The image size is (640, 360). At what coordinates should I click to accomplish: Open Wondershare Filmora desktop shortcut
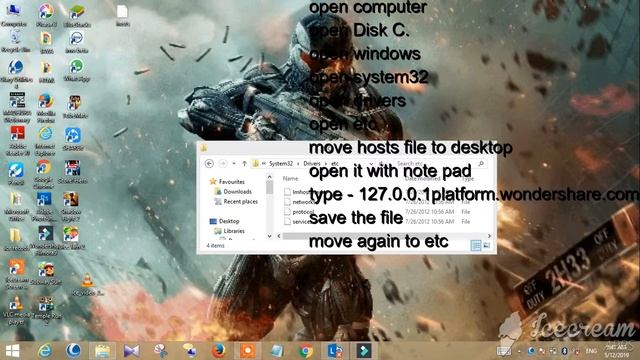pyautogui.click(x=45, y=240)
